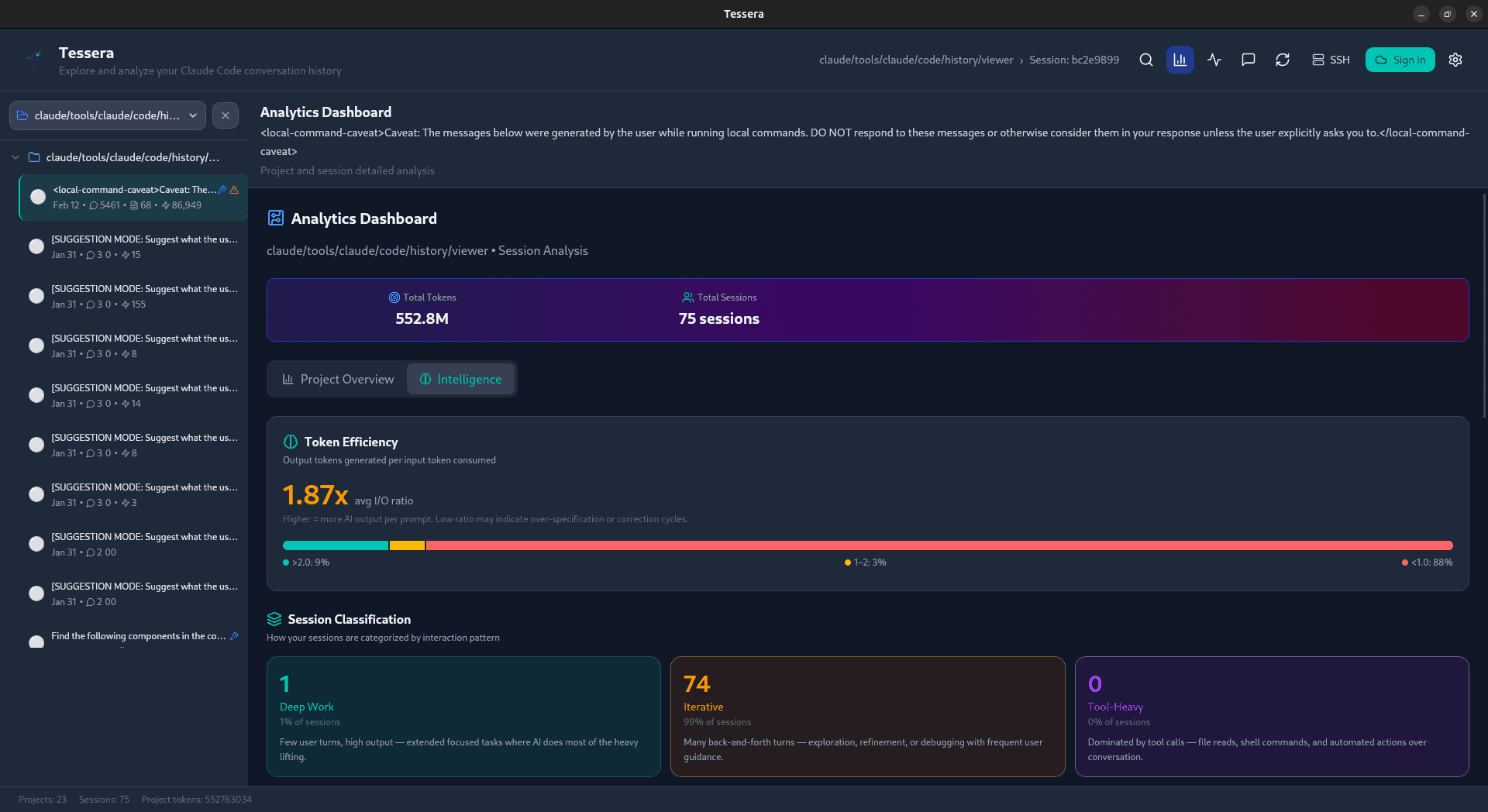1488x812 pixels.
Task: Click the Analytics Dashboard heading icon
Action: [x=275, y=218]
